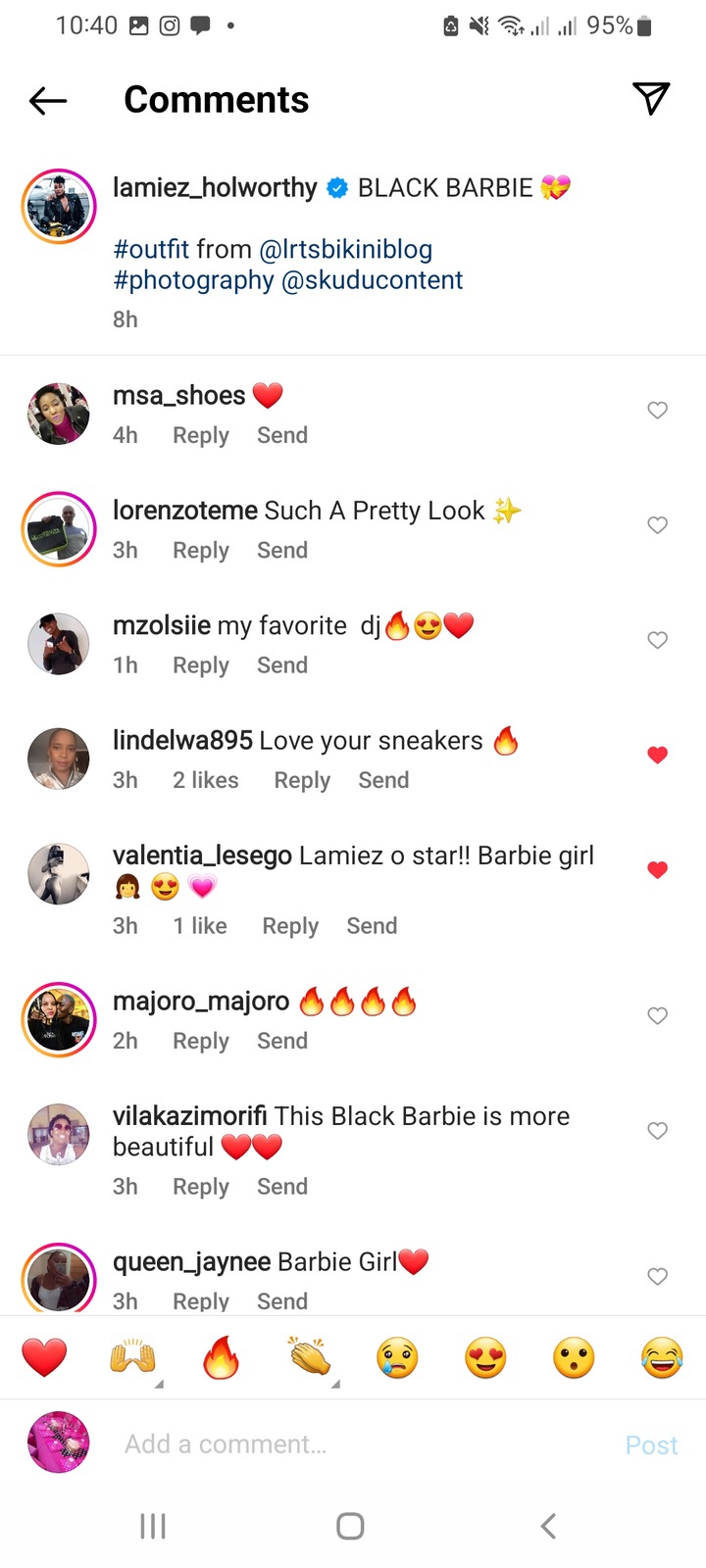Open the @lrtsbikiniblog mention link
This screenshot has height=1568, width=706.
[346, 250]
